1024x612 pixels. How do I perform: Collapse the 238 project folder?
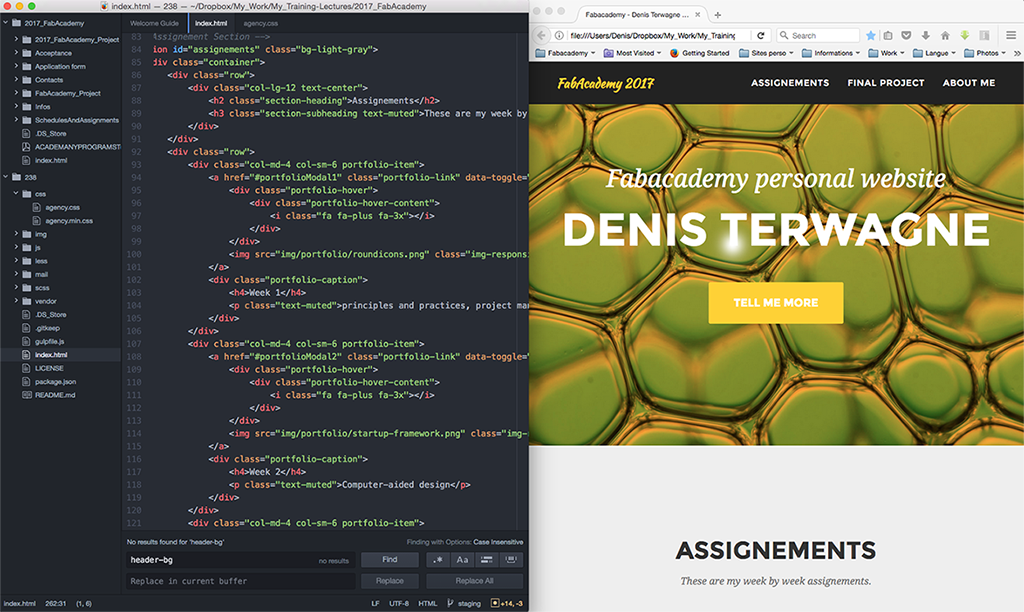coord(6,177)
